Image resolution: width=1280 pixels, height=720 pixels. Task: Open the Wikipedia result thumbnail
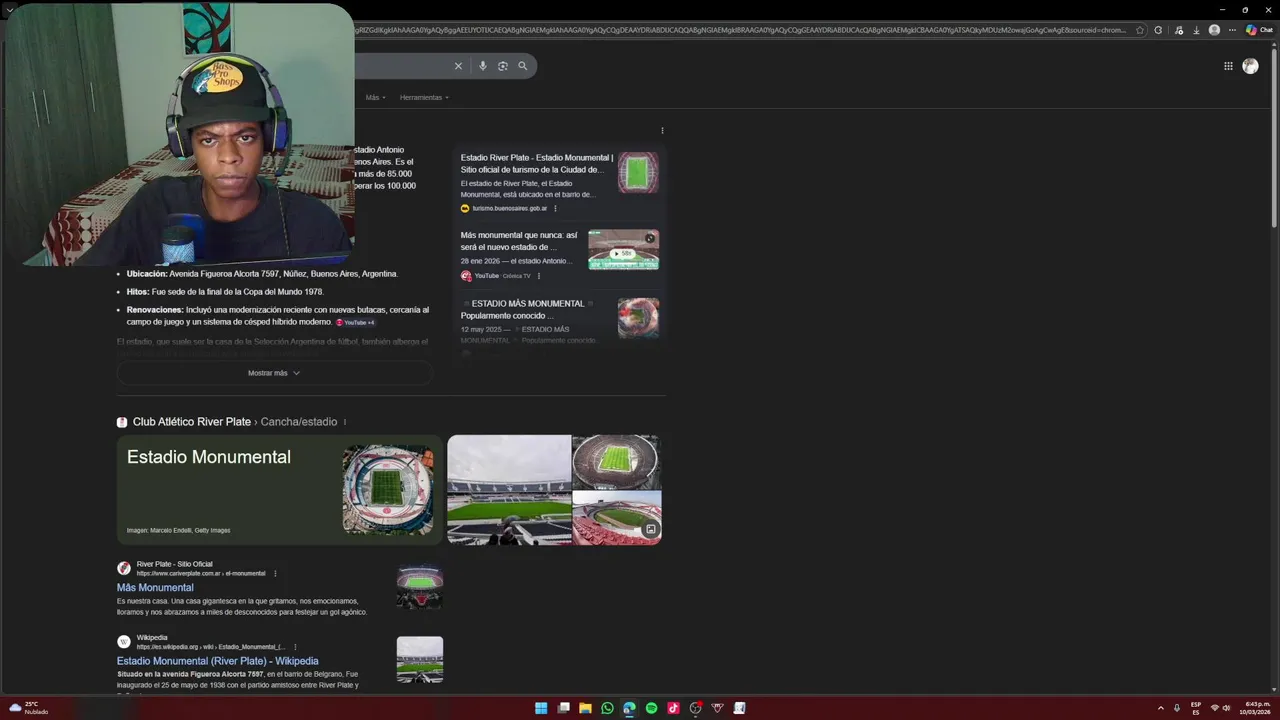click(x=419, y=660)
